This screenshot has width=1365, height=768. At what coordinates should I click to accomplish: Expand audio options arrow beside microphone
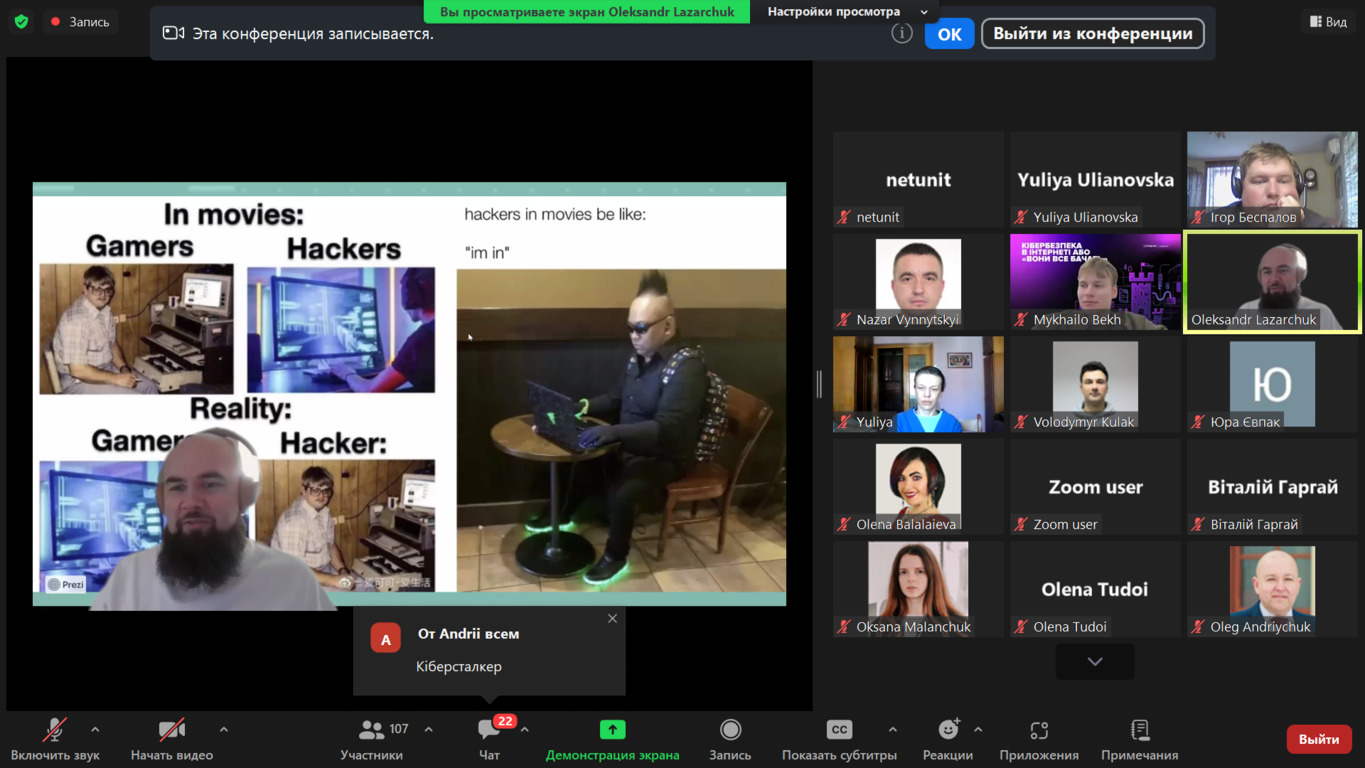pyautogui.click(x=95, y=730)
